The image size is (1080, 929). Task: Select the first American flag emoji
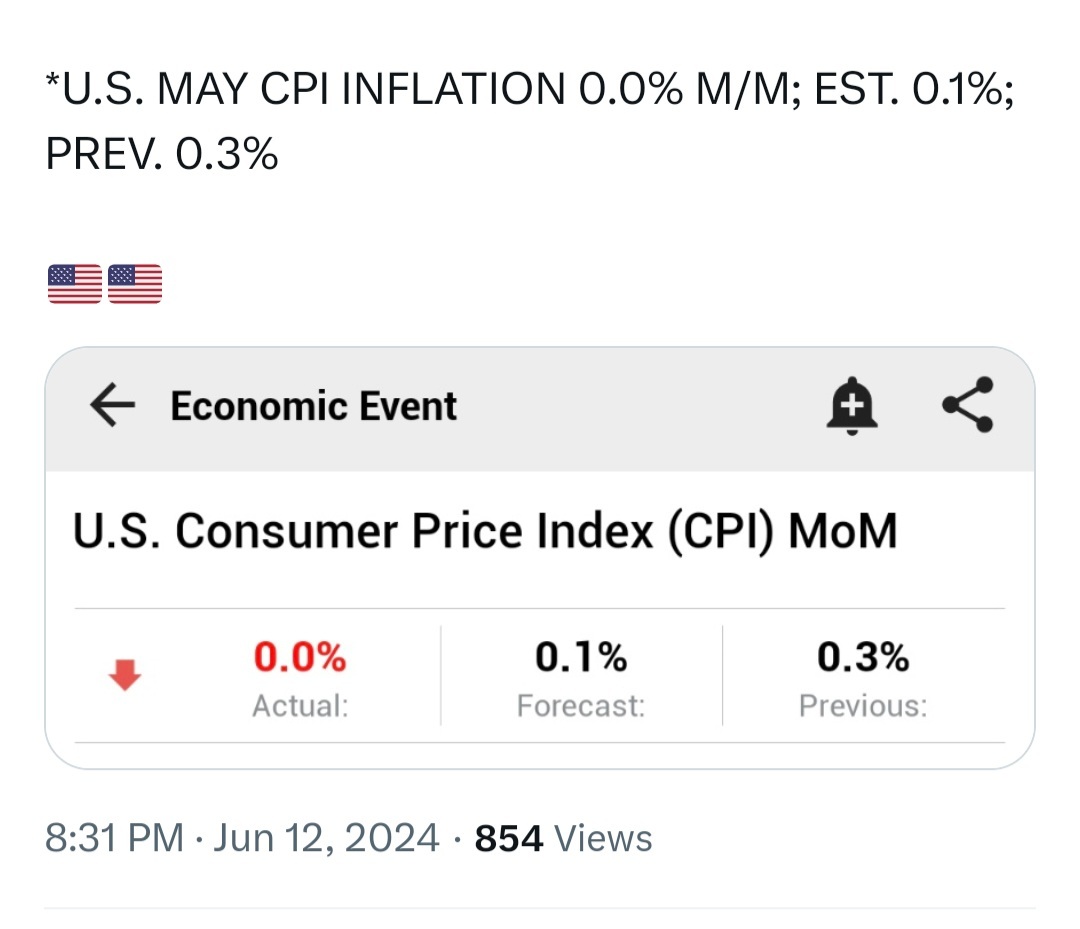(74, 283)
